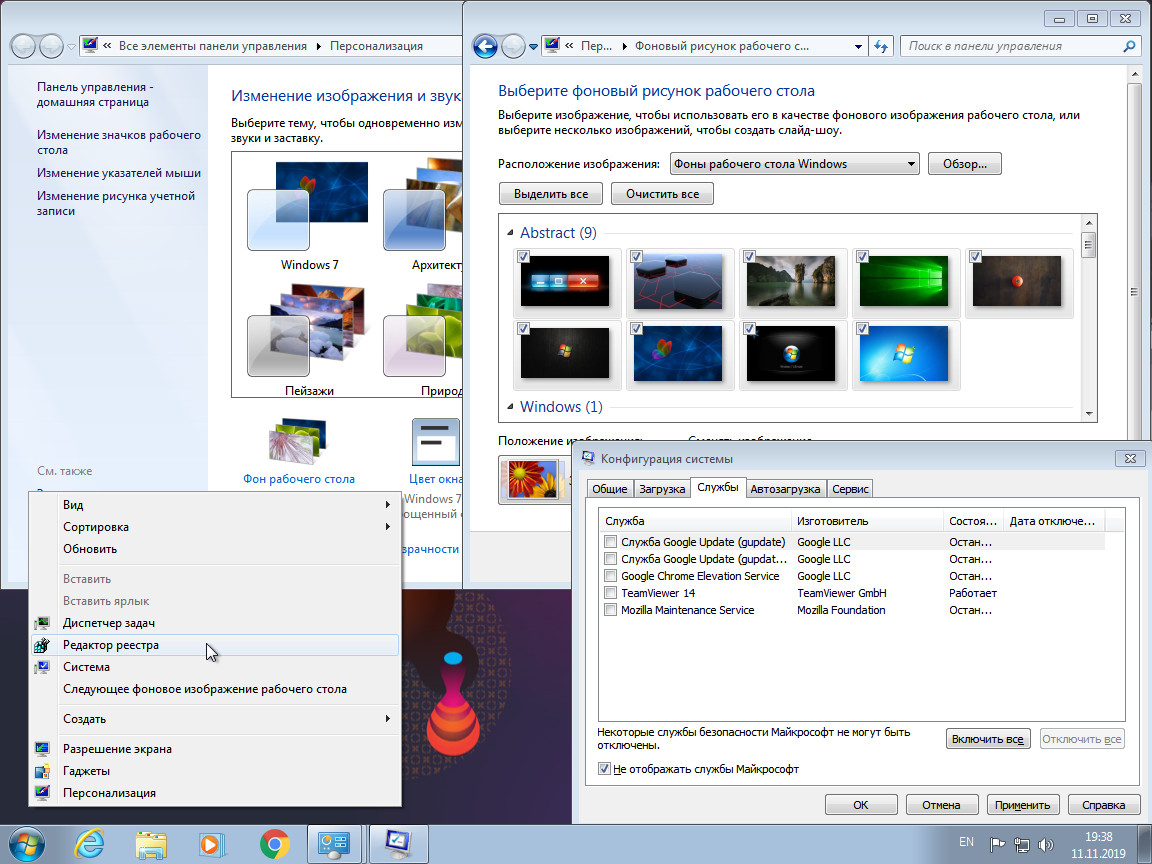1152x864 pixels.
Task: Launch Google Chrome from the taskbar
Action: 274,844
